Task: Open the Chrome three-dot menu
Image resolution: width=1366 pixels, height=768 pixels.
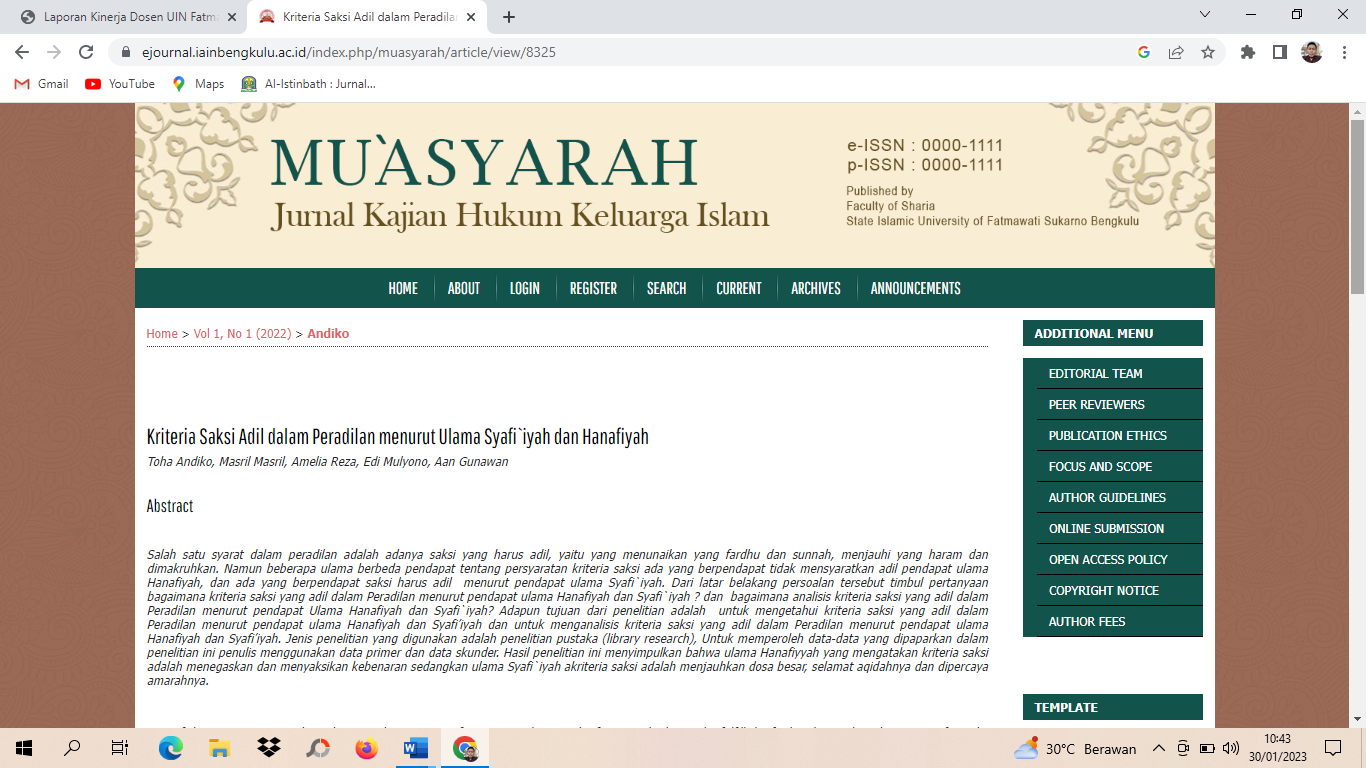Action: [1344, 52]
